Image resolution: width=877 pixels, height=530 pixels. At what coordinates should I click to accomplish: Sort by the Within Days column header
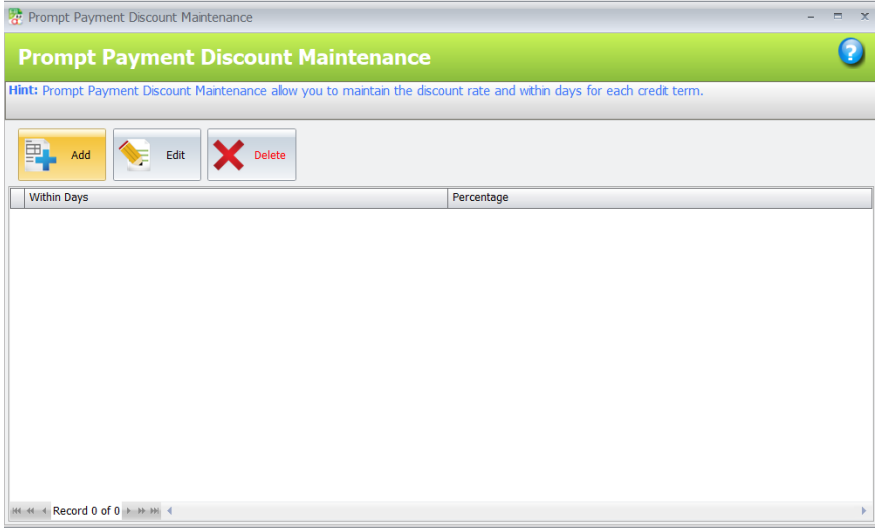(235, 198)
